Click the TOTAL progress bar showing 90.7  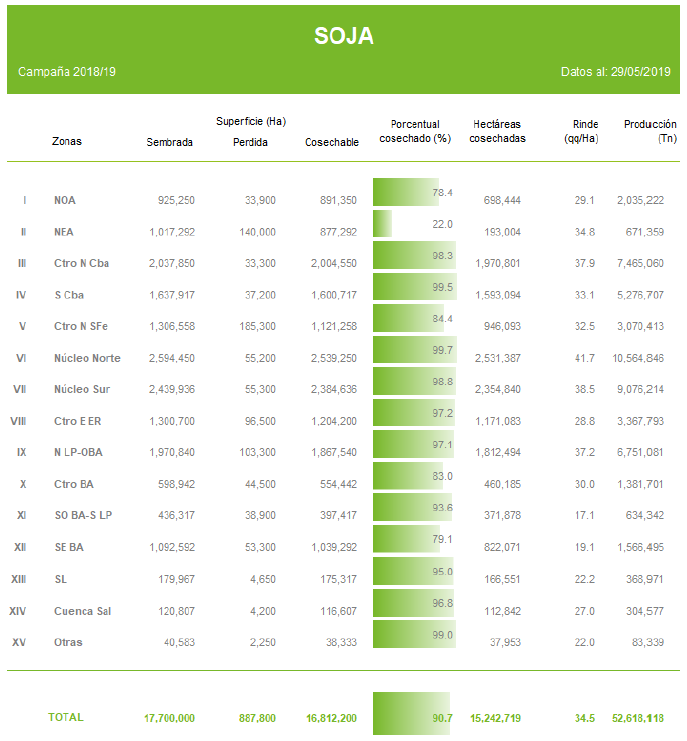pos(411,714)
